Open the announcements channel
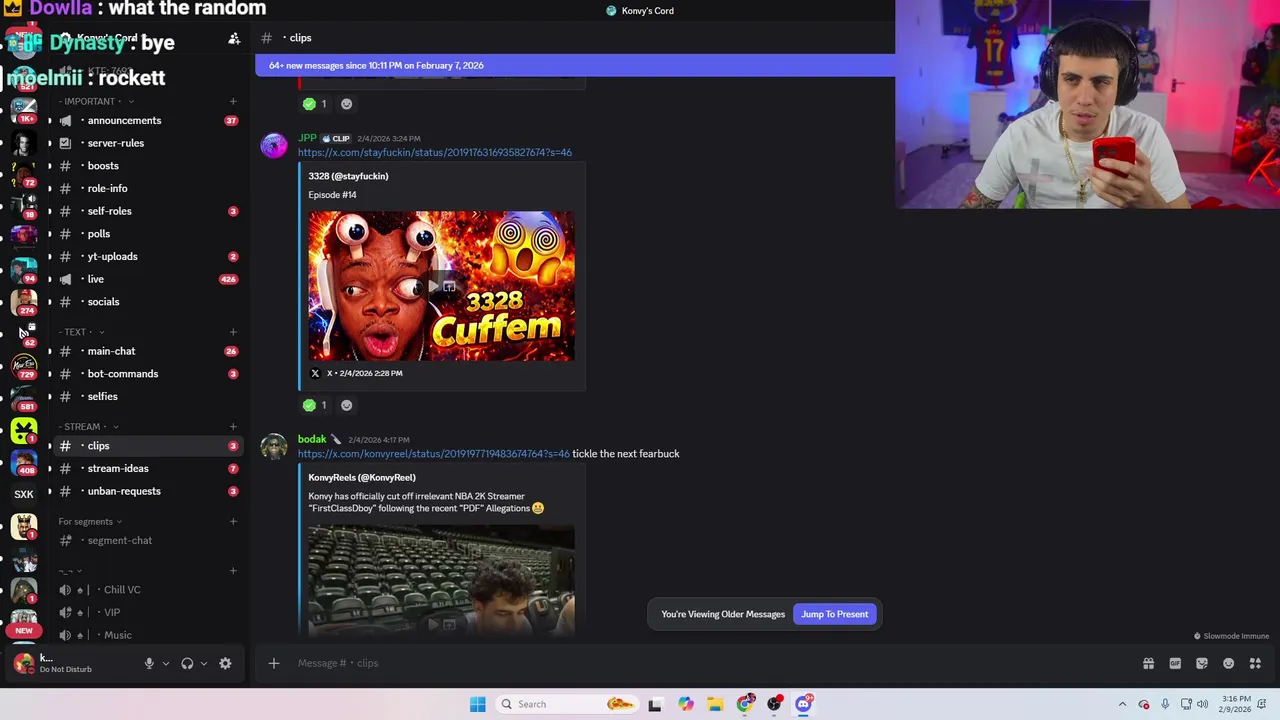The width and height of the screenshot is (1280, 720). point(147,120)
